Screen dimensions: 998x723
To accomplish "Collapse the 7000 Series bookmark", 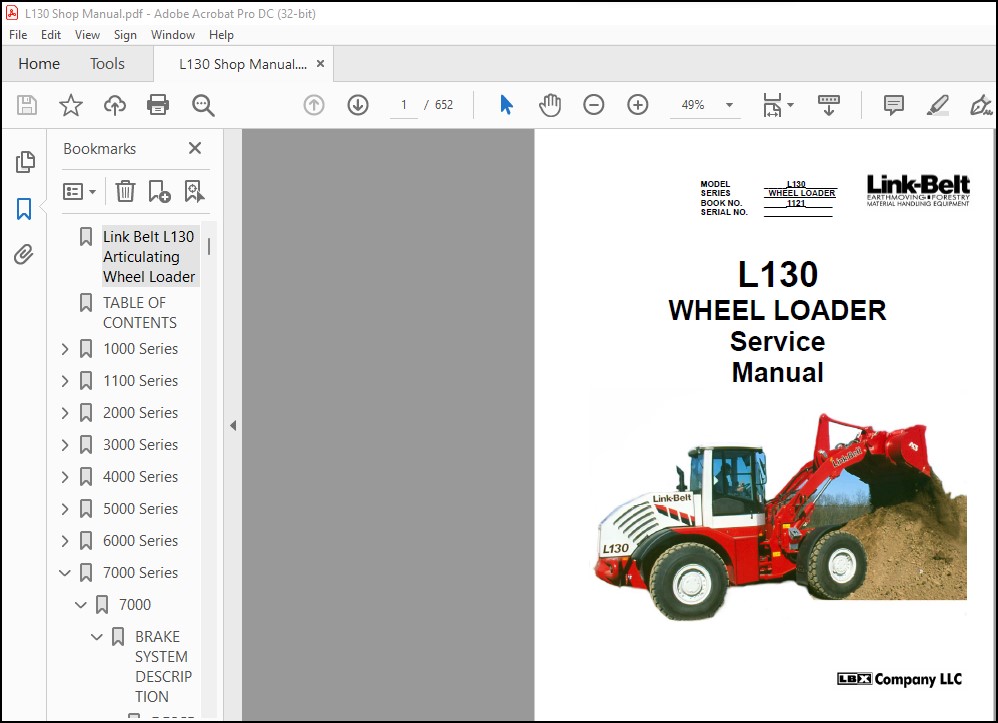I will pyautogui.click(x=65, y=573).
